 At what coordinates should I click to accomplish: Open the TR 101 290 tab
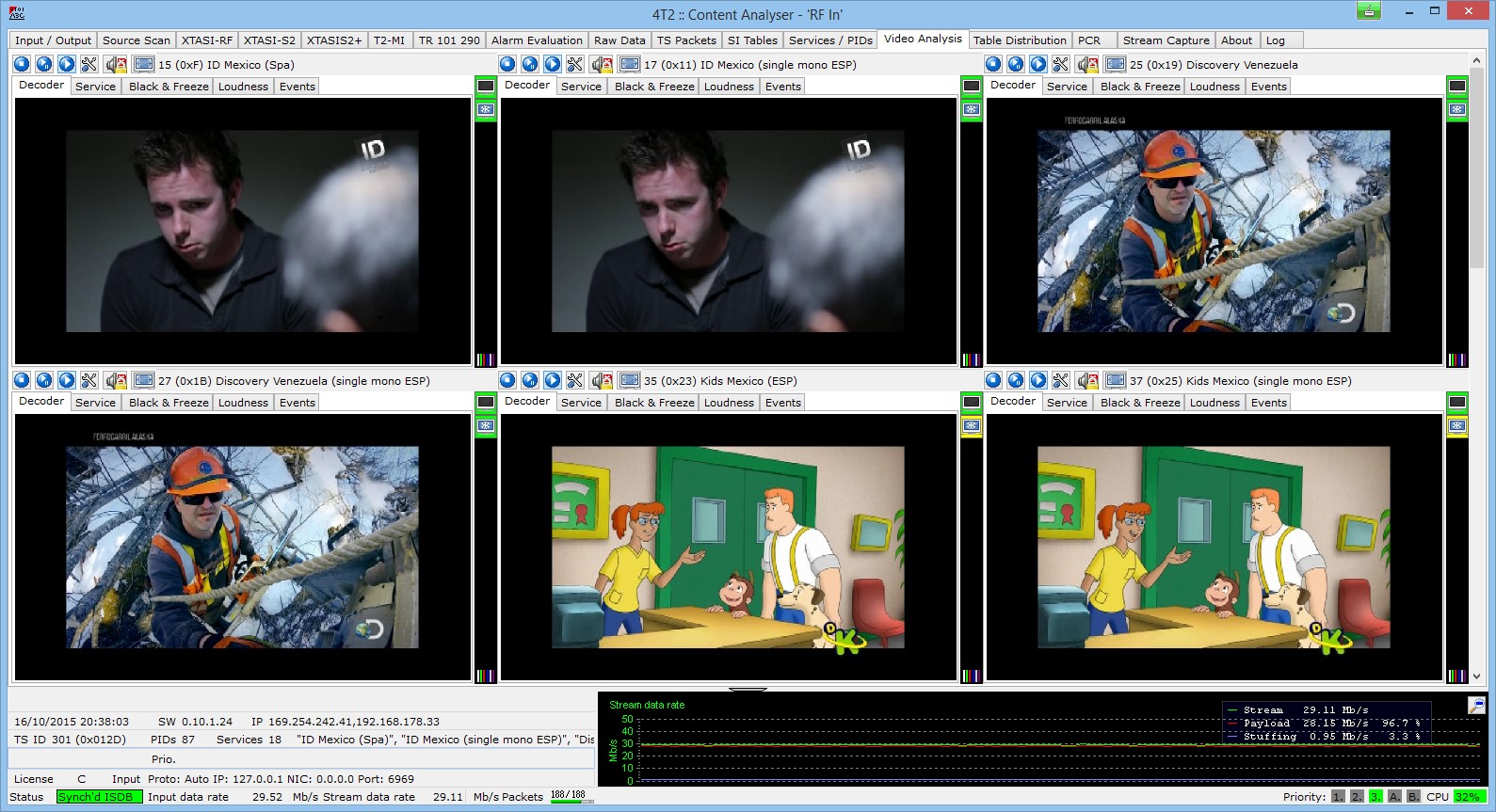tap(449, 40)
